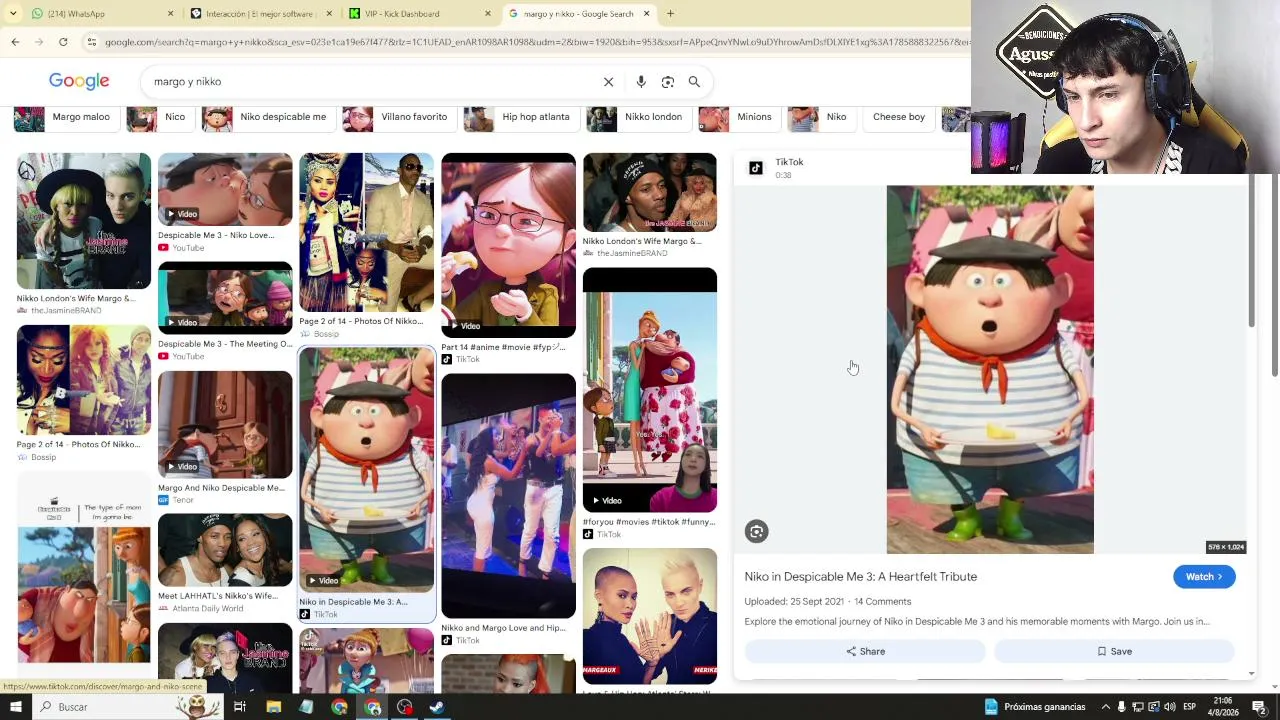1280x720 pixels.
Task: Open the volume control in system tray
Action: tap(1169, 707)
